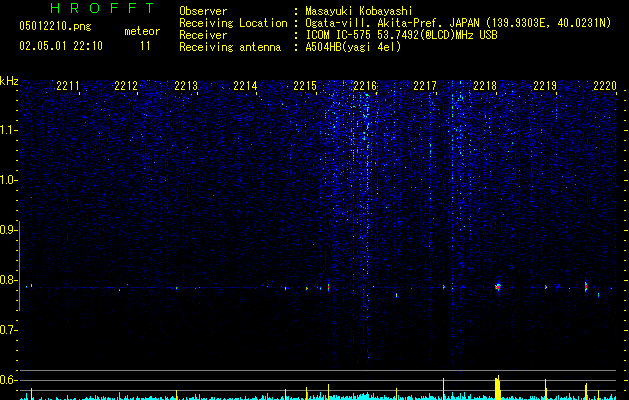Click the 2213 time marker
Viewport: 629px width, 400px height.
[x=186, y=85]
